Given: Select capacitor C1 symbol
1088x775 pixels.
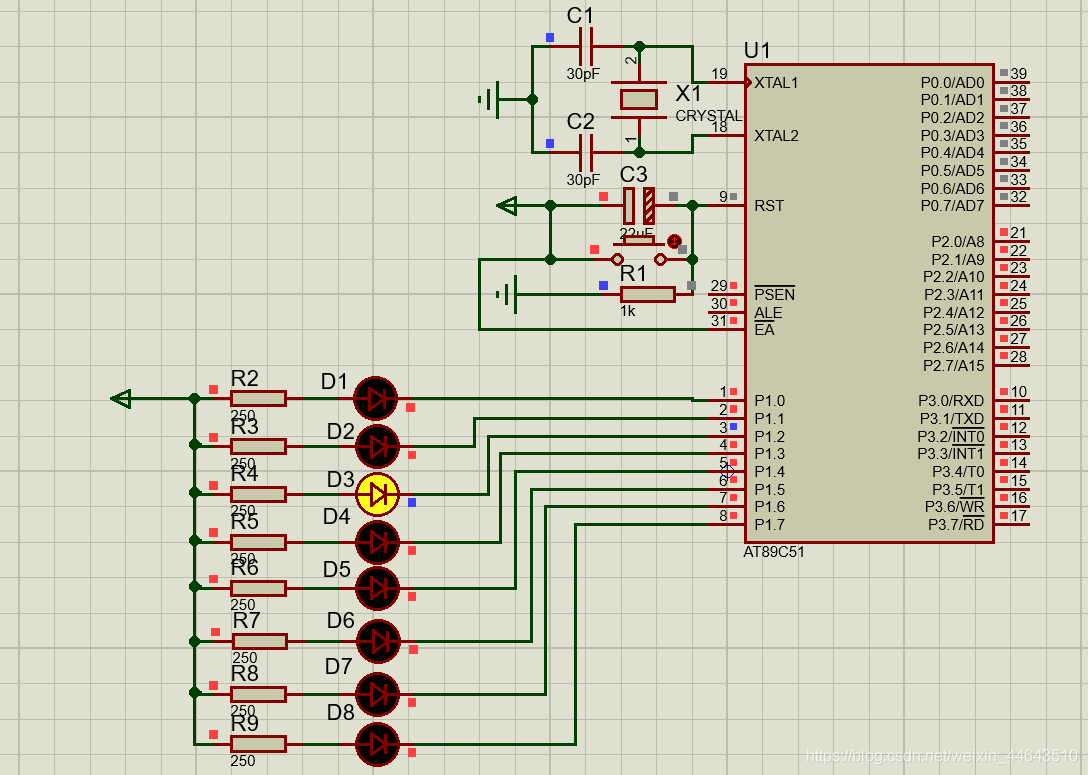Looking at the screenshot, I should [x=586, y=46].
